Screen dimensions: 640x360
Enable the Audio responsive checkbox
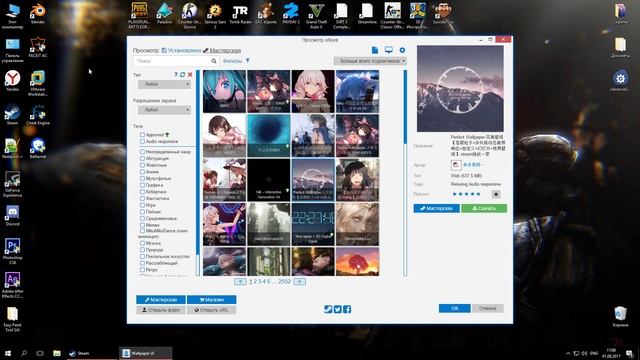click(x=142, y=141)
